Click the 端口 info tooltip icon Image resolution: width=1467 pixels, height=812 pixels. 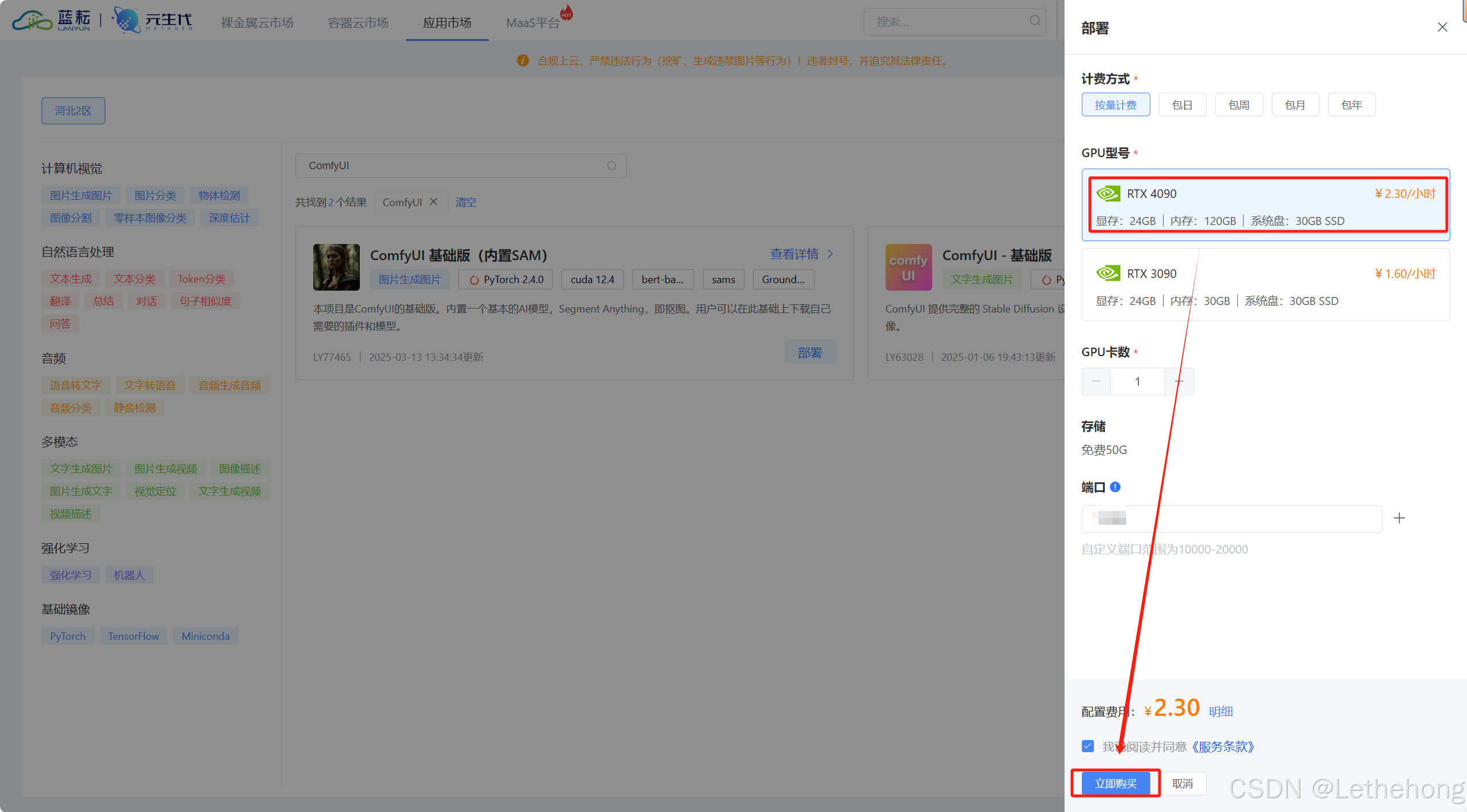1115,487
